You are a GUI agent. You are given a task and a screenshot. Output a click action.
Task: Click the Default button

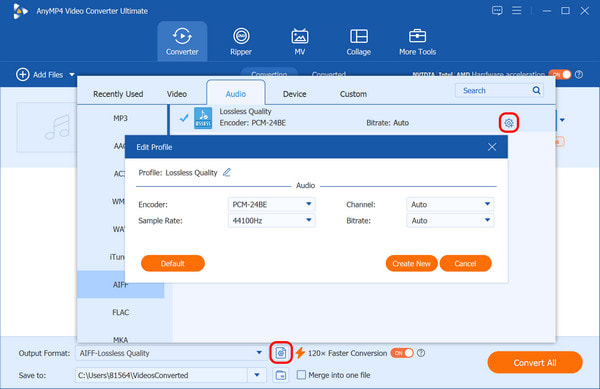173,263
